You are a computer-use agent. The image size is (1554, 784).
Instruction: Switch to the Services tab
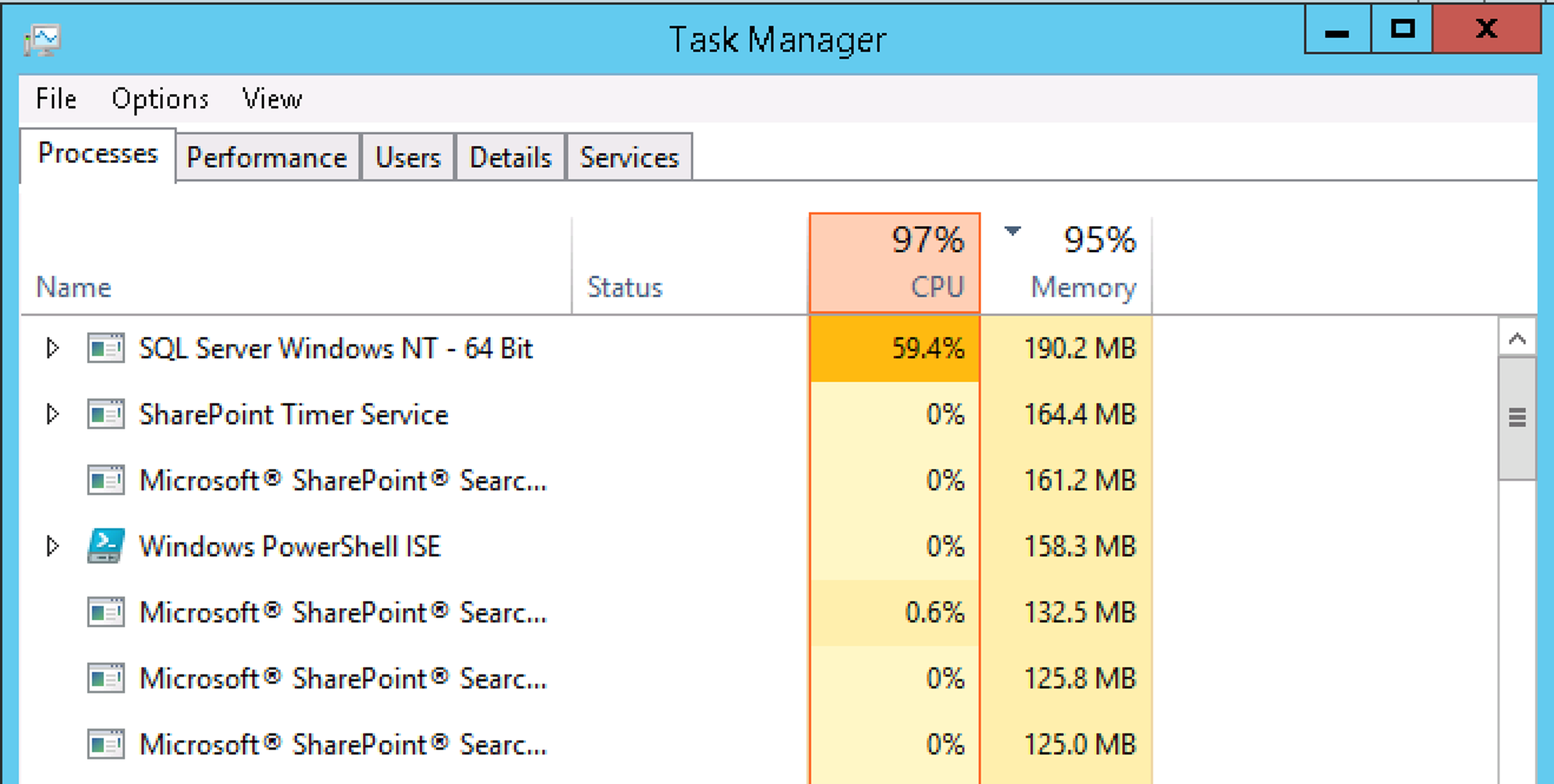[629, 158]
